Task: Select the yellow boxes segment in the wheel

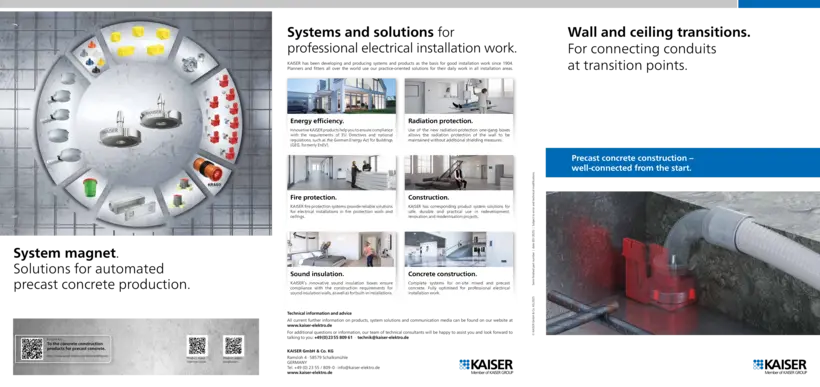Action: 139,42
